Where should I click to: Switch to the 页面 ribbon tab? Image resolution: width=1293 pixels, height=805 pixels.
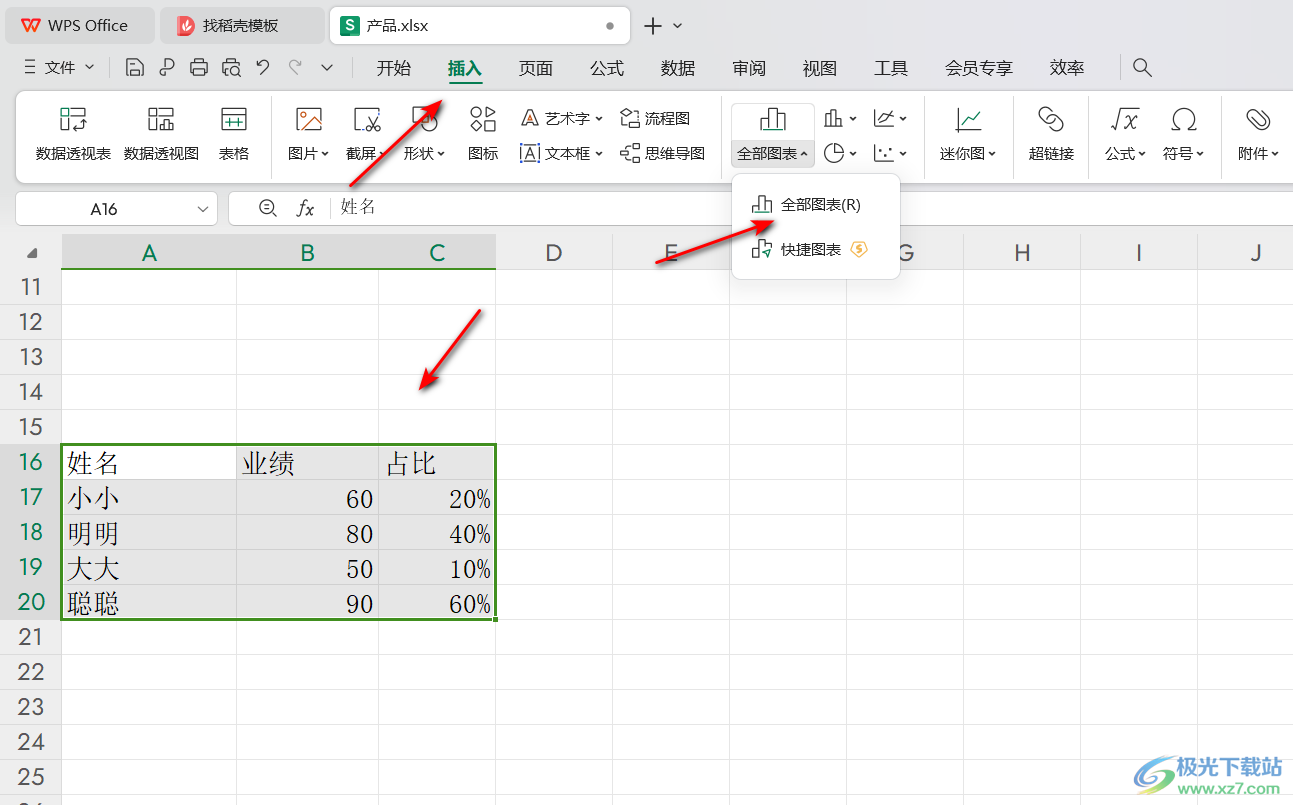tap(536, 68)
